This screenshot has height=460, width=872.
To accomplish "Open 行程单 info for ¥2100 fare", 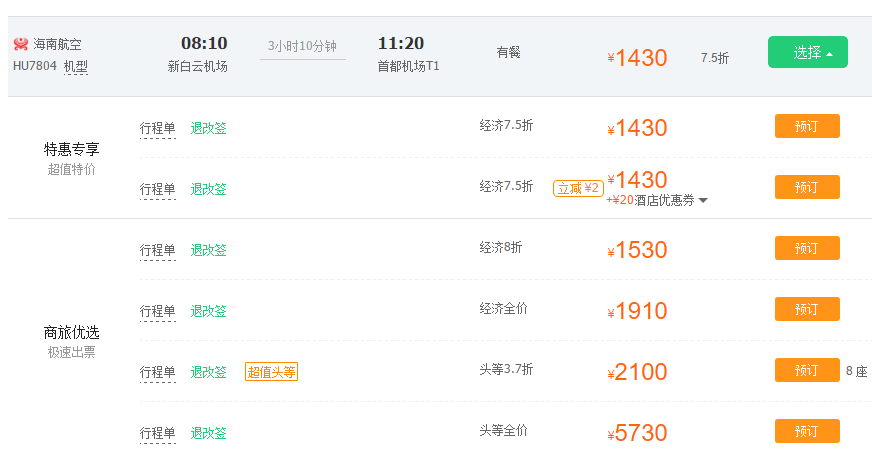I will click(x=157, y=372).
